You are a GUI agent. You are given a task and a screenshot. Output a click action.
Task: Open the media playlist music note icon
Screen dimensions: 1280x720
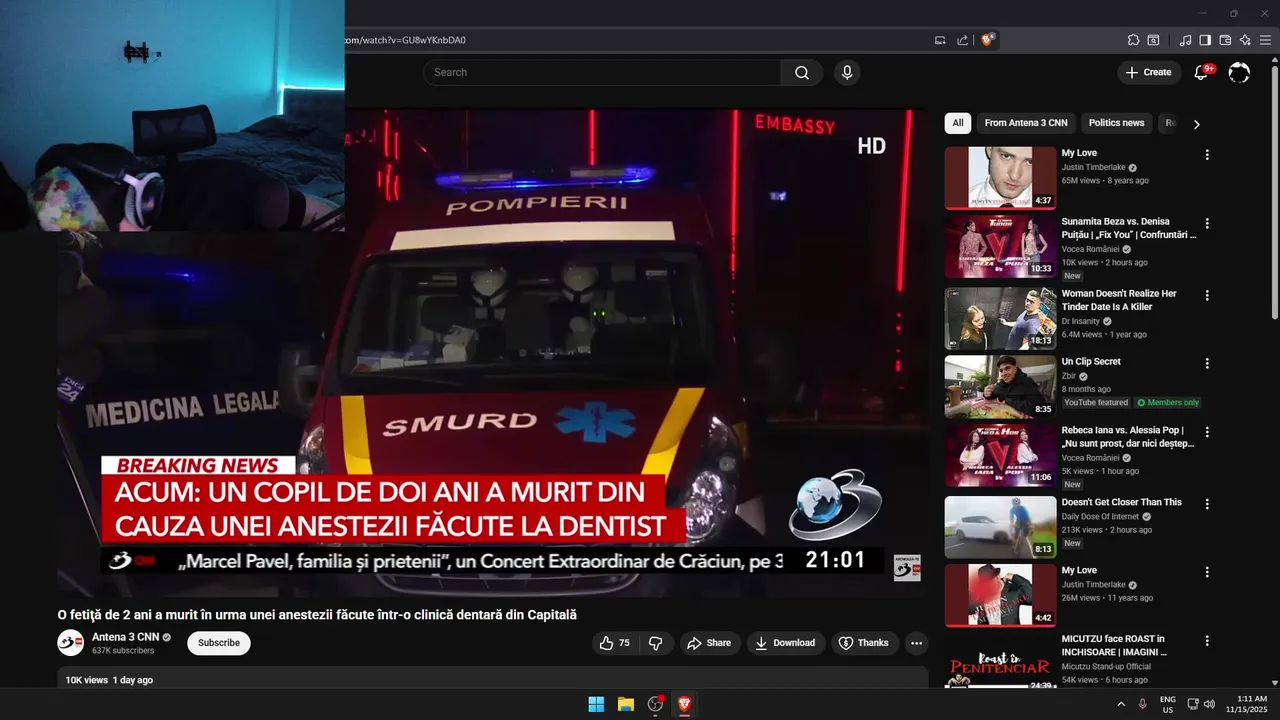tap(1186, 40)
